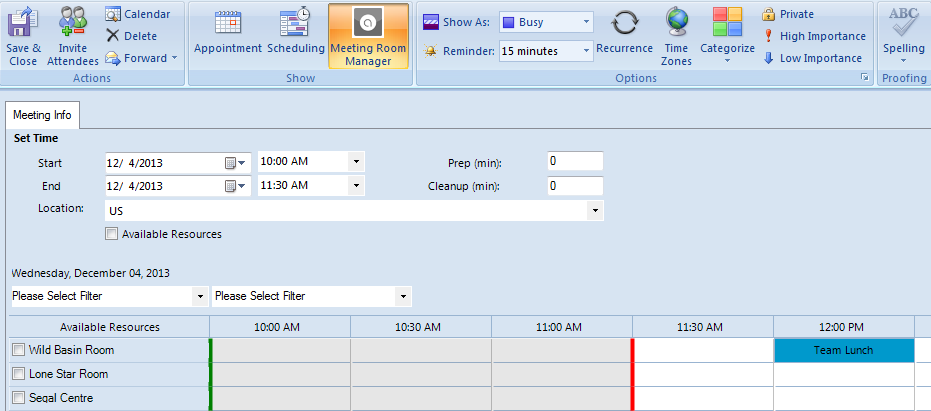
Task: Open the Reminder 15 minutes dropdown
Action: [x=585, y=50]
